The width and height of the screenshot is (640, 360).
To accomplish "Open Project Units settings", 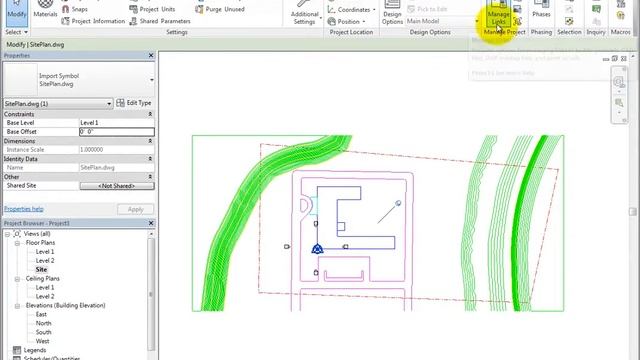I will coord(152,9).
